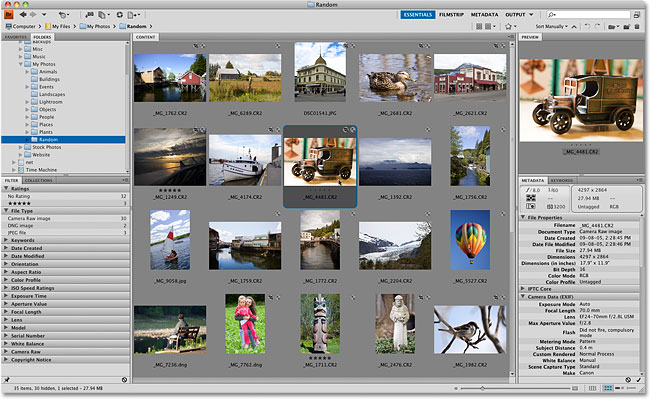Viewport: 650px width, 400px height.
Task: Go forward with the right arrow
Action: click(x=33, y=15)
